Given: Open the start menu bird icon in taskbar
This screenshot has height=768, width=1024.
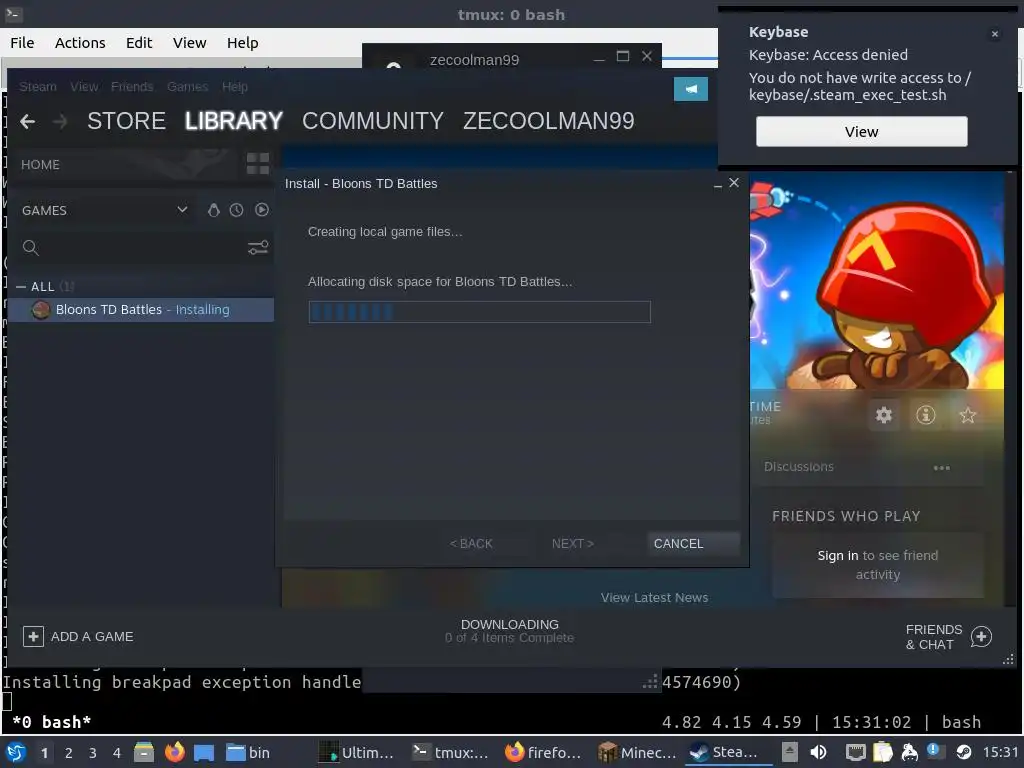Looking at the screenshot, I should coord(16,752).
